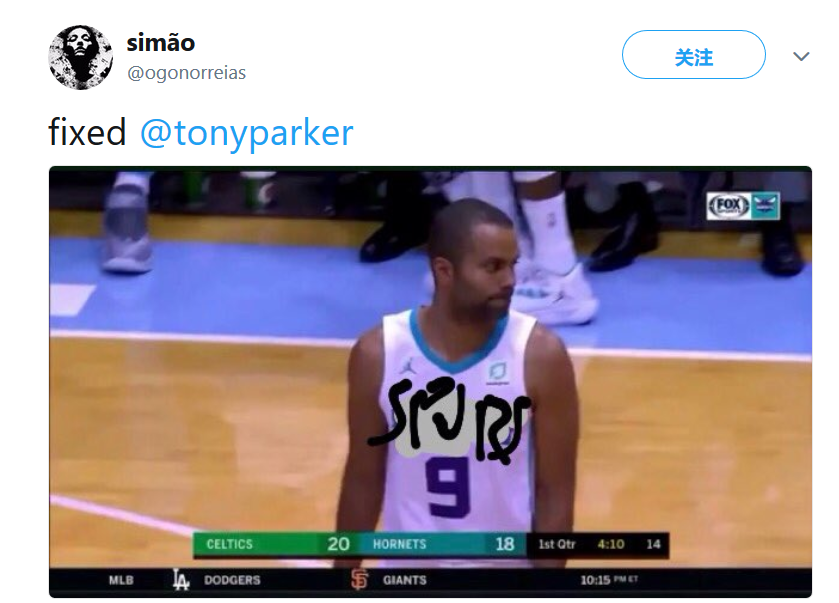This screenshot has height=603, width=839.
Task: Open the @tonyparker mention link
Action: click(247, 133)
